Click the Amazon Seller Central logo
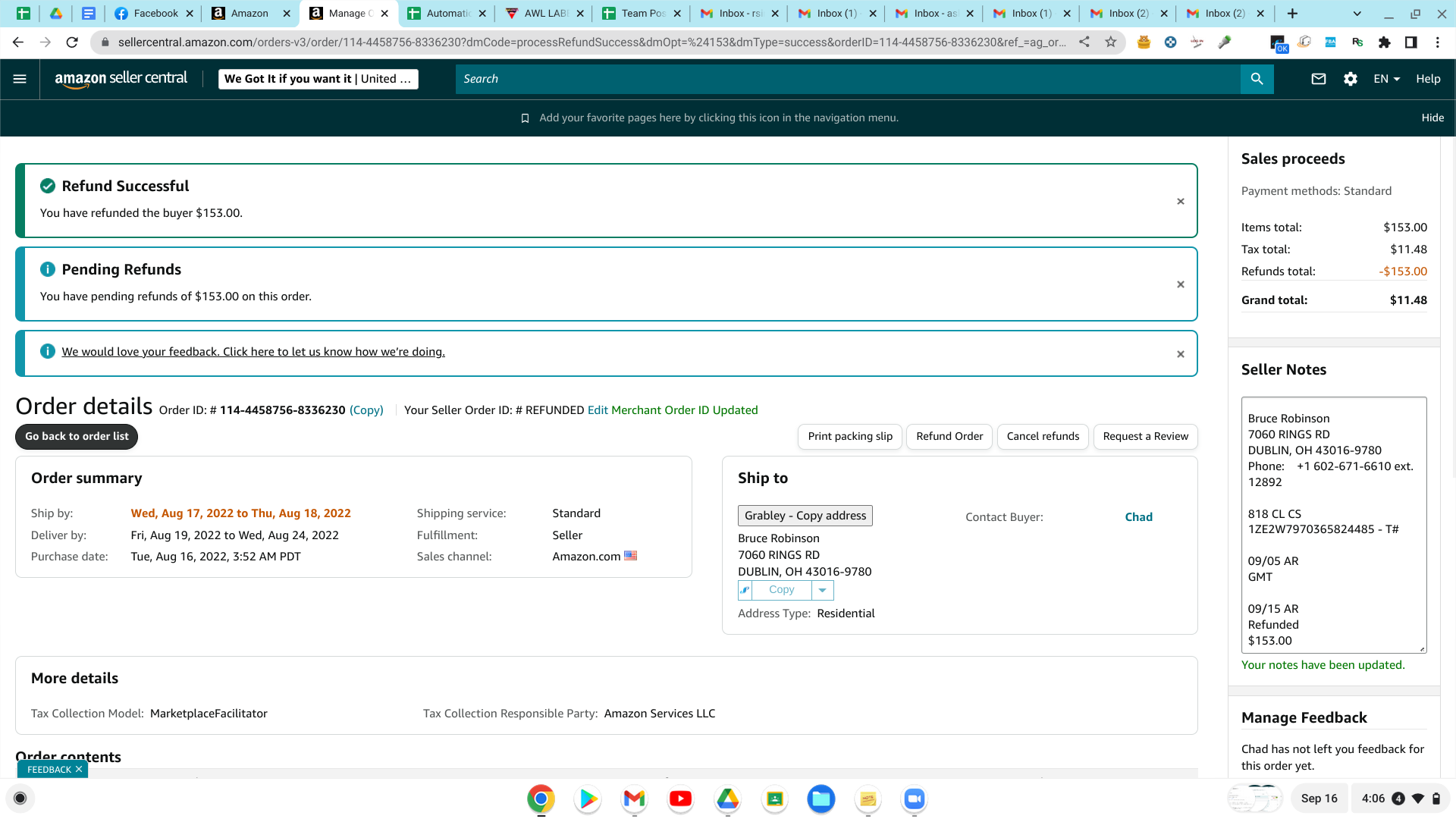Viewport: 1456px width, 819px height. tap(121, 79)
